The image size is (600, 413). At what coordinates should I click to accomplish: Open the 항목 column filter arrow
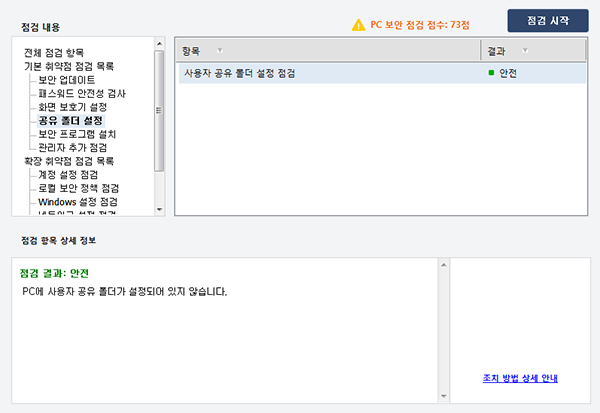pyautogui.click(x=220, y=50)
